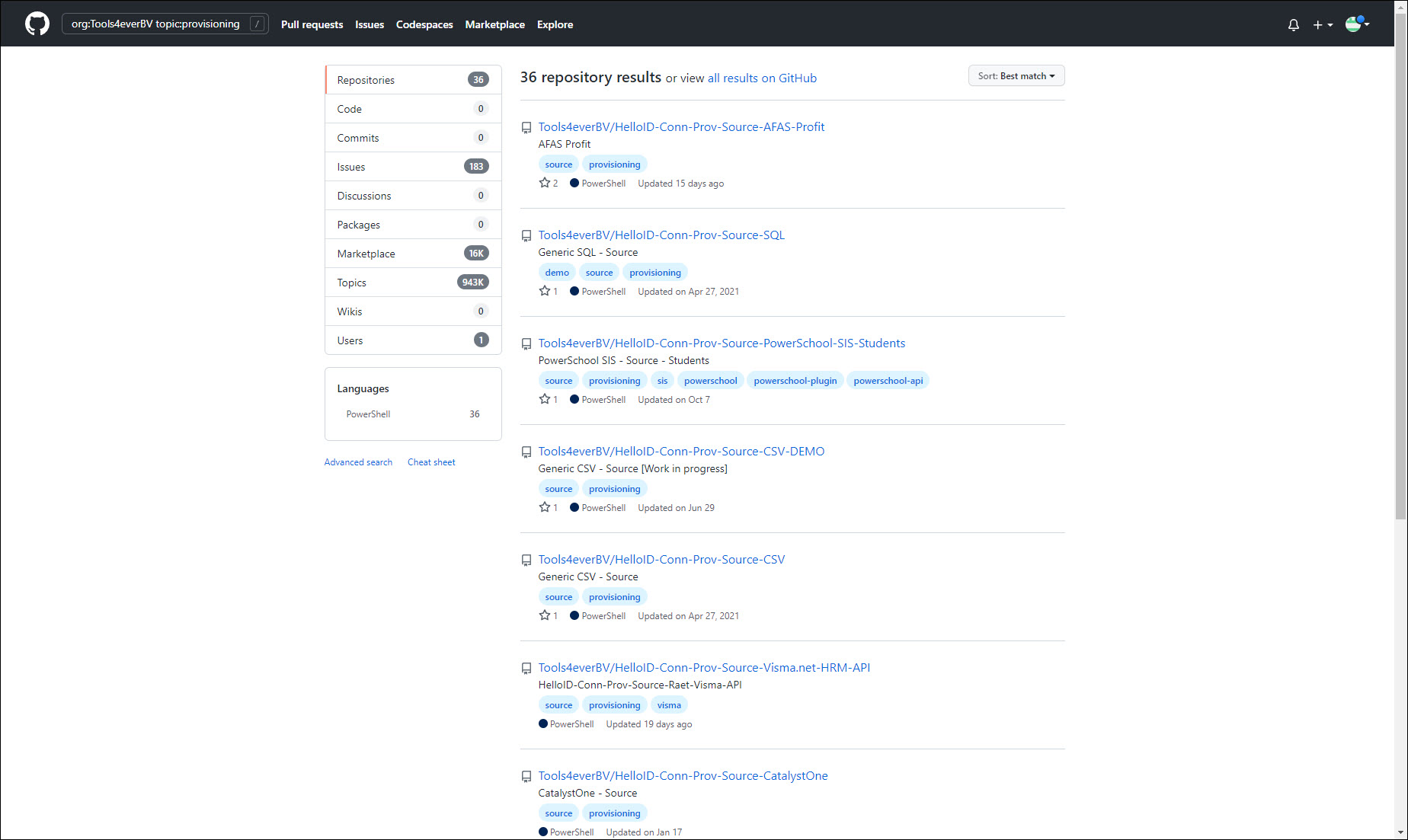This screenshot has height=840, width=1408.
Task: Open Explore in top navigation
Action: pos(555,24)
